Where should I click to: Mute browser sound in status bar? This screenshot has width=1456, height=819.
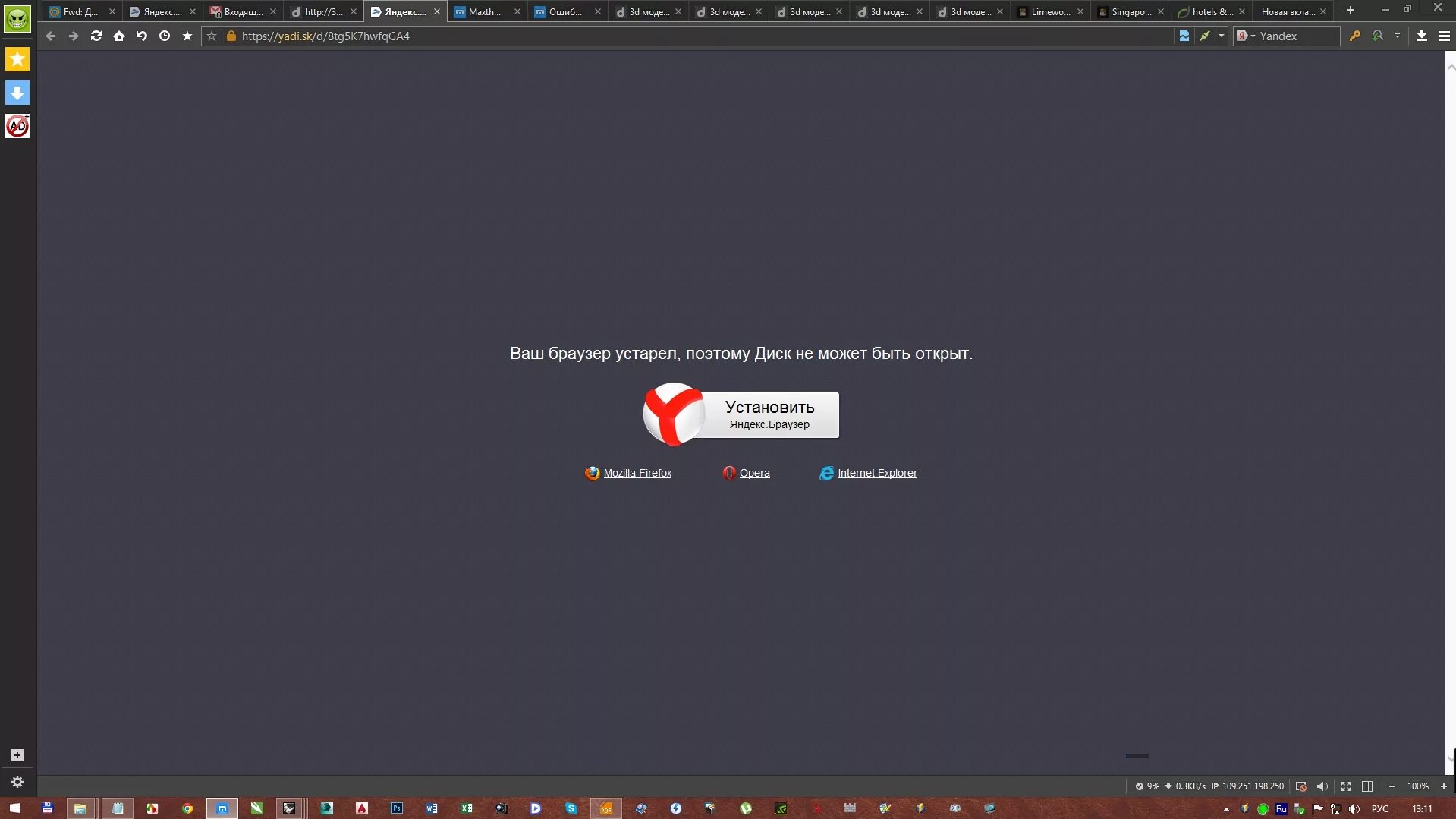(x=1322, y=786)
